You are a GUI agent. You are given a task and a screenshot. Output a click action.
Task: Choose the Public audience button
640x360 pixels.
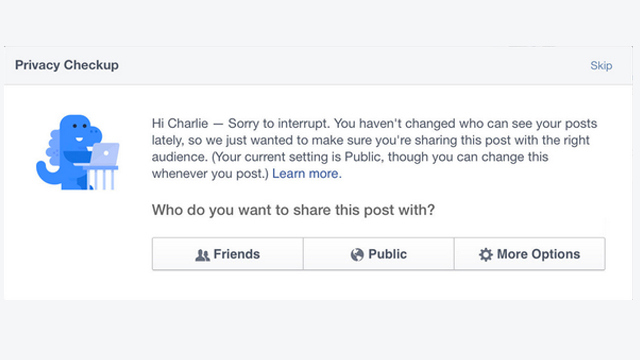379,254
